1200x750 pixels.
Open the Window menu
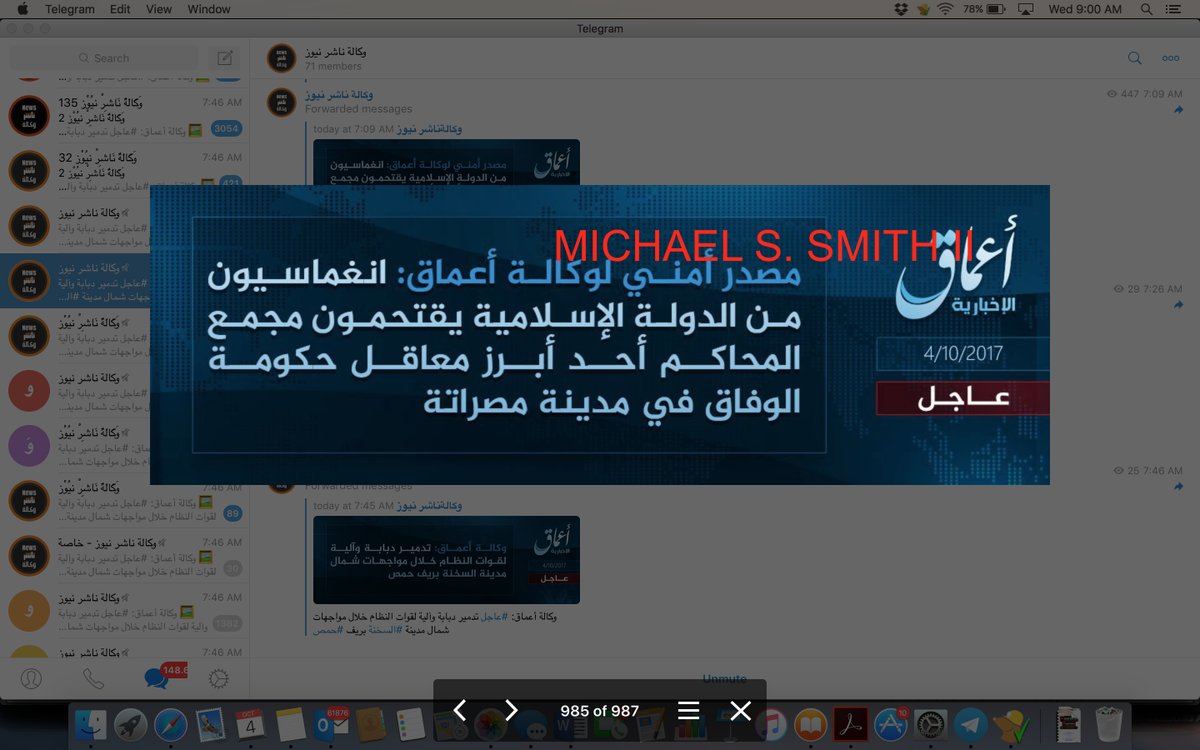point(208,9)
